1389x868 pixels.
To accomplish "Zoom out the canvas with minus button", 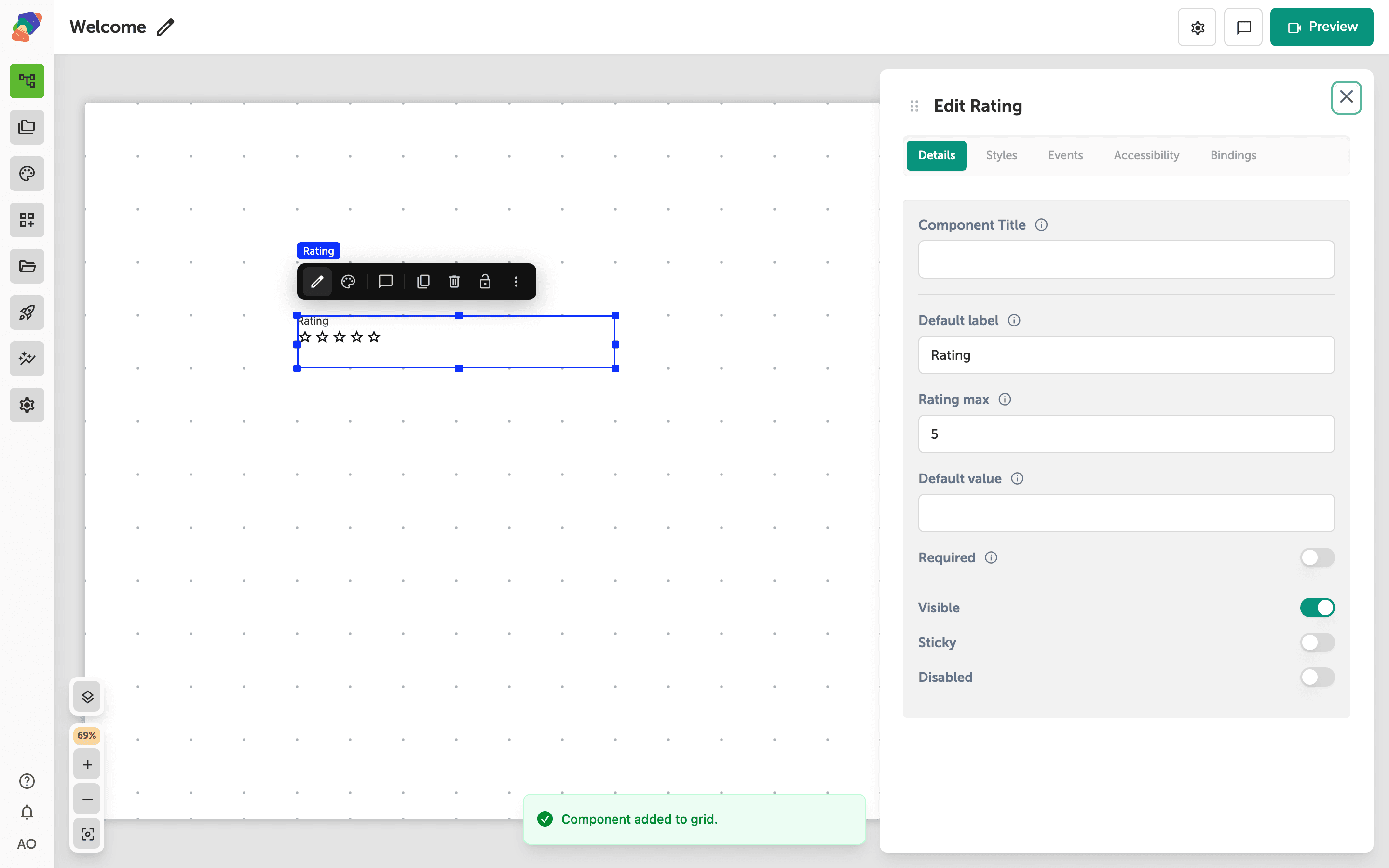I will (x=87, y=799).
